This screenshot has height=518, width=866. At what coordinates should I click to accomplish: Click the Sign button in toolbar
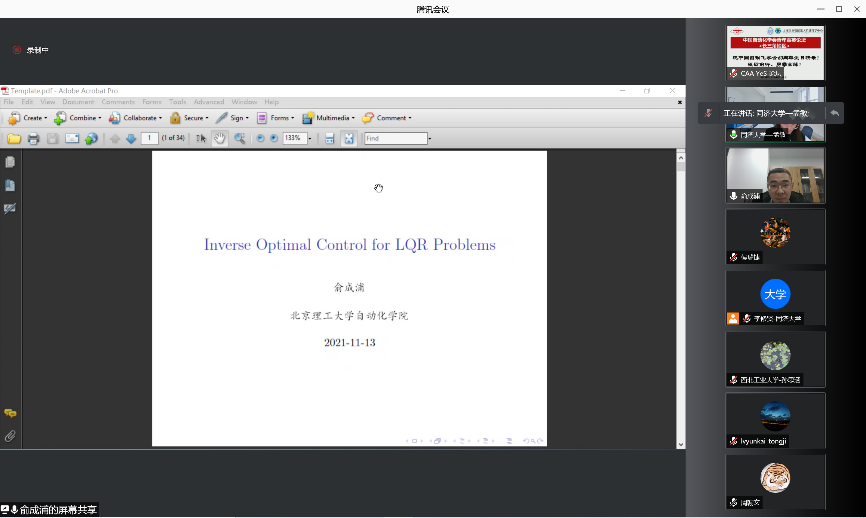(x=232, y=118)
